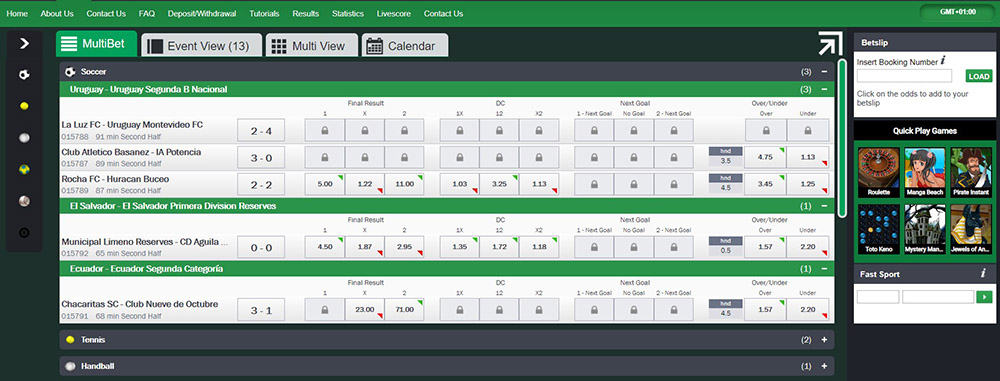Pick Over 4.75 for Club Atletico Basanez
This screenshot has height=381, width=1000.
click(x=765, y=156)
